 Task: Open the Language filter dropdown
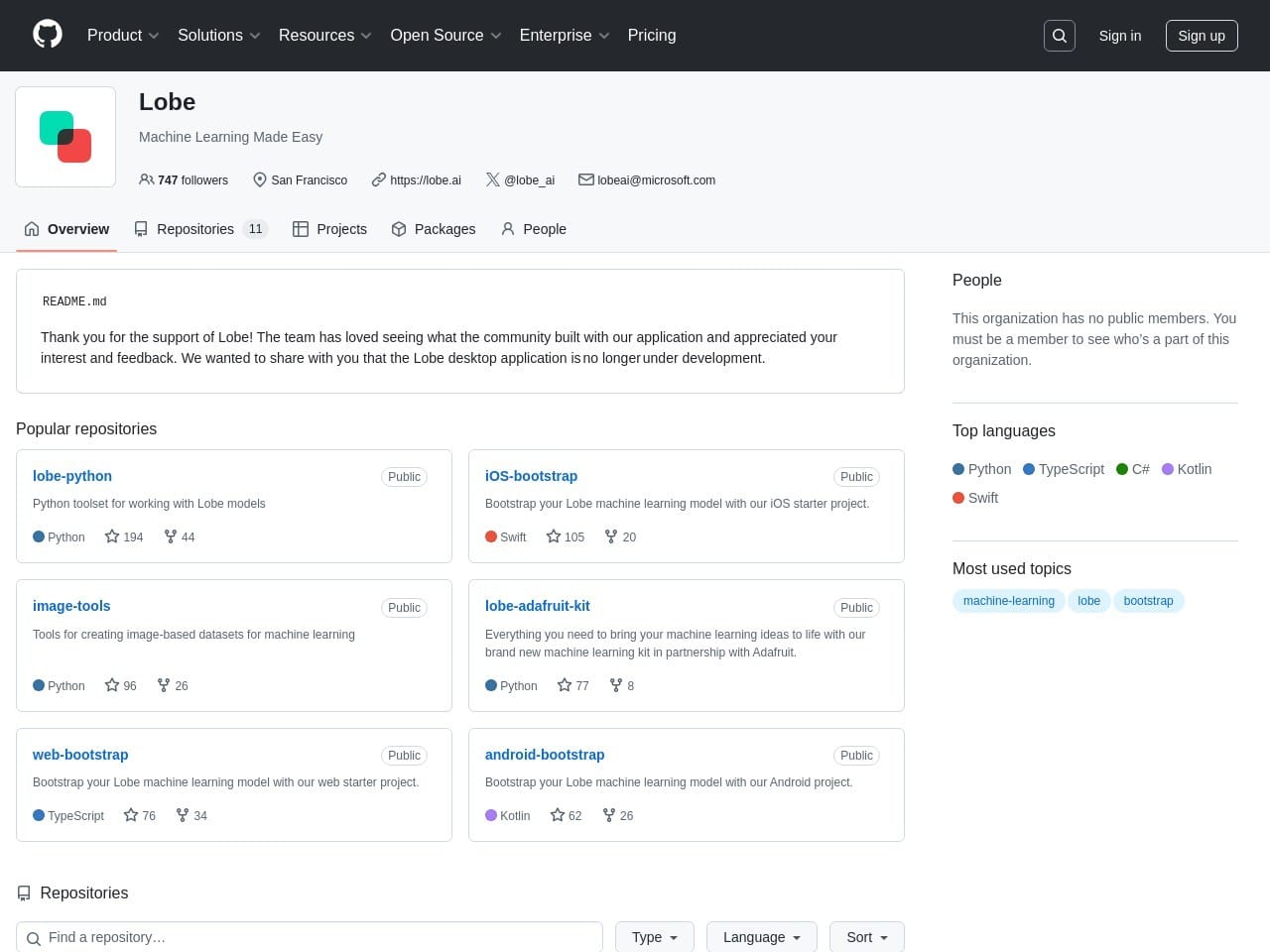coord(761,937)
